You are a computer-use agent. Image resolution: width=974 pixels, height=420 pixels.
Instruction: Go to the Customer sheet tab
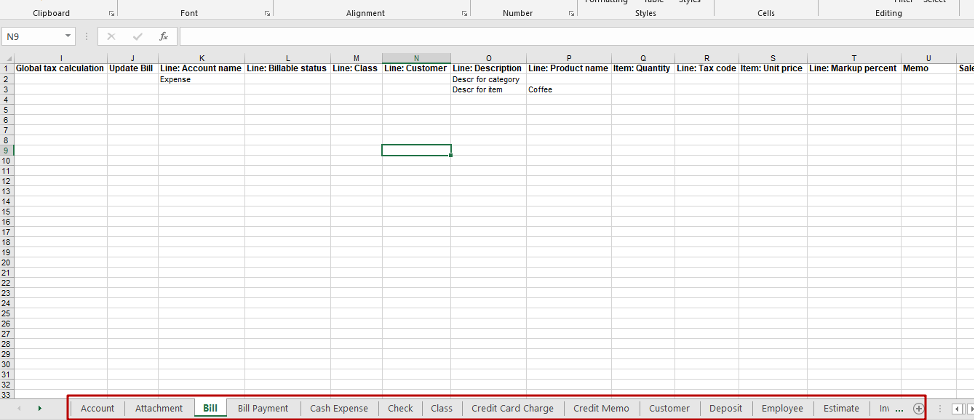pyautogui.click(x=669, y=408)
